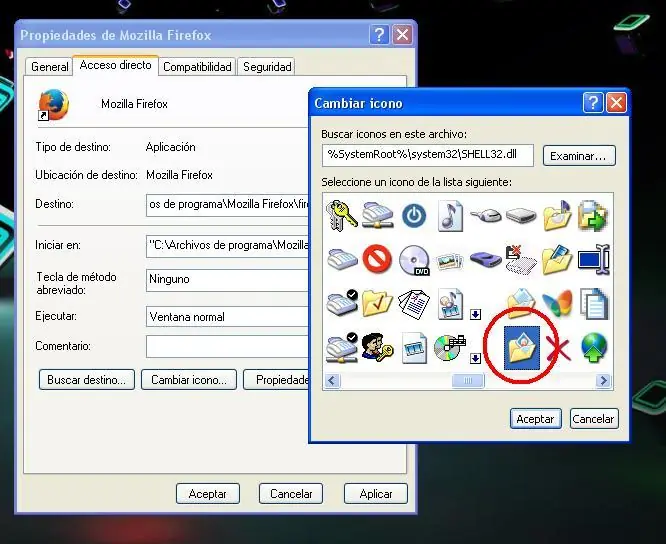Click the Cambiar icono... button
The height and width of the screenshot is (544, 666).
(x=189, y=379)
